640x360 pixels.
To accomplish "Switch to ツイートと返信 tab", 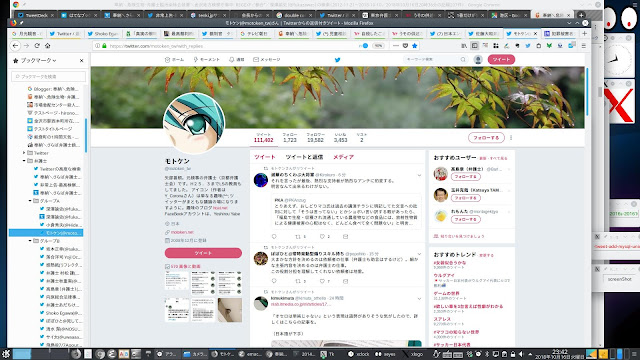I will [x=304, y=157].
